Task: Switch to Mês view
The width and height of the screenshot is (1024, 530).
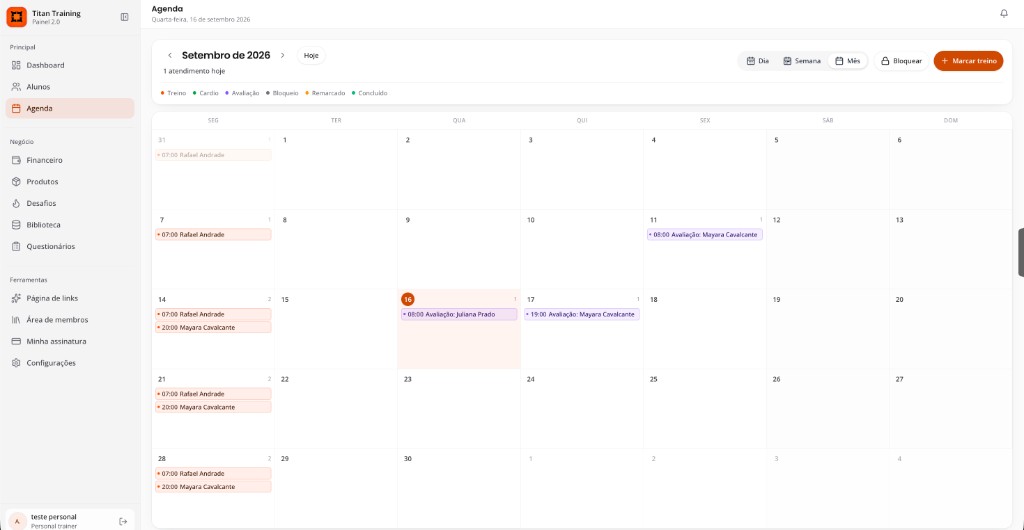Action: 848,61
